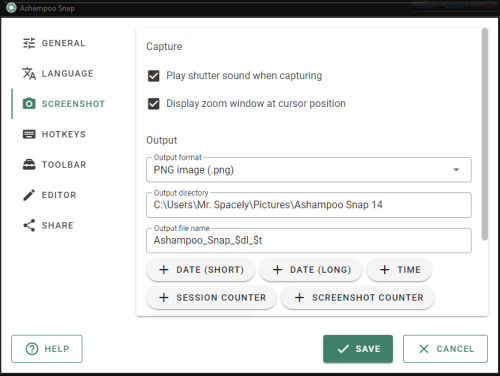Click the Screenshot camera icon
This screenshot has height=376, width=500.
pos(29,104)
